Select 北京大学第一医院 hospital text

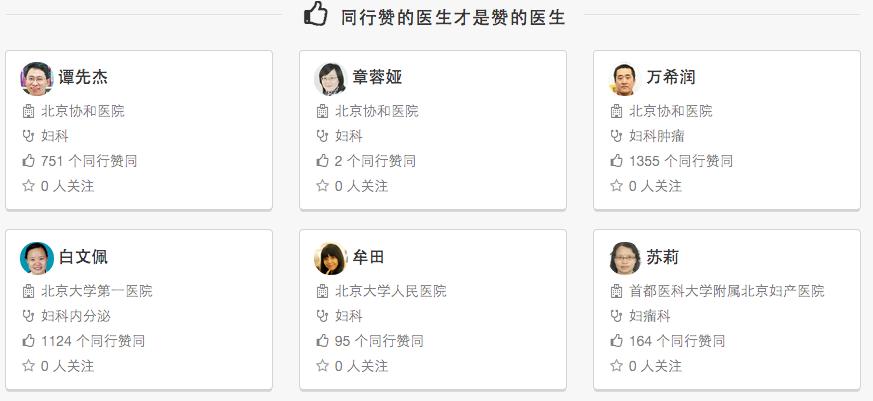[x=96, y=291]
